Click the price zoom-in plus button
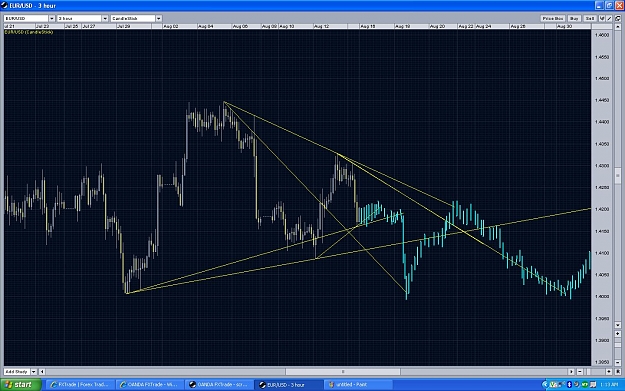 tap(618, 334)
